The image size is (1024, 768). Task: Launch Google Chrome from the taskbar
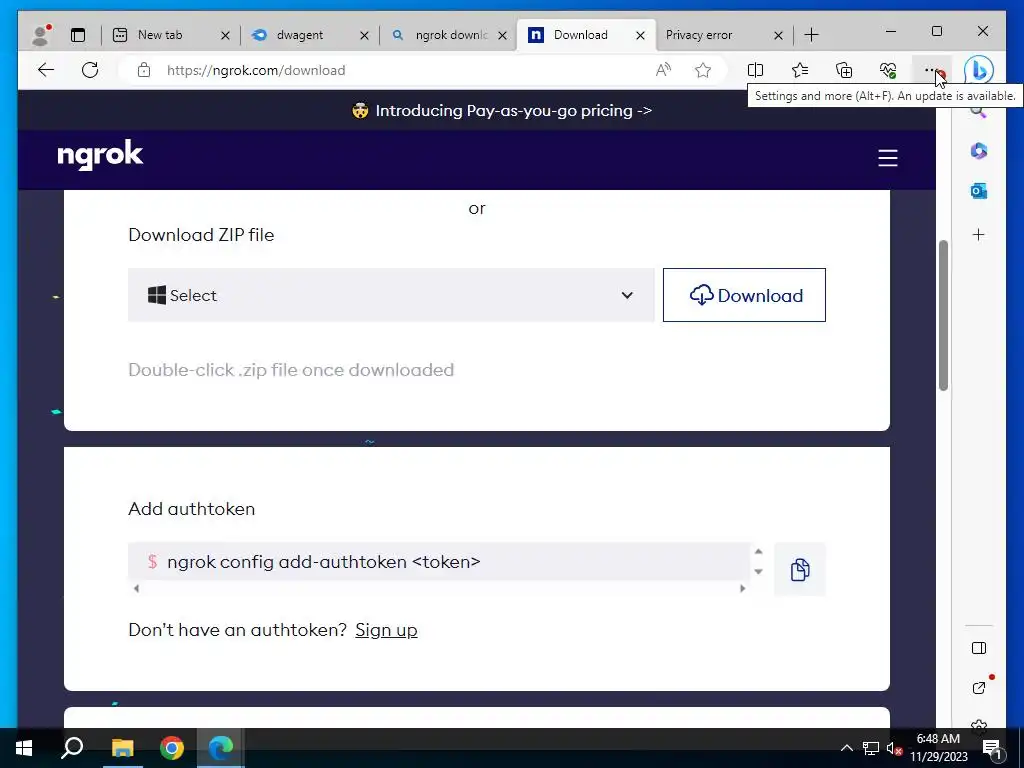pyautogui.click(x=172, y=748)
